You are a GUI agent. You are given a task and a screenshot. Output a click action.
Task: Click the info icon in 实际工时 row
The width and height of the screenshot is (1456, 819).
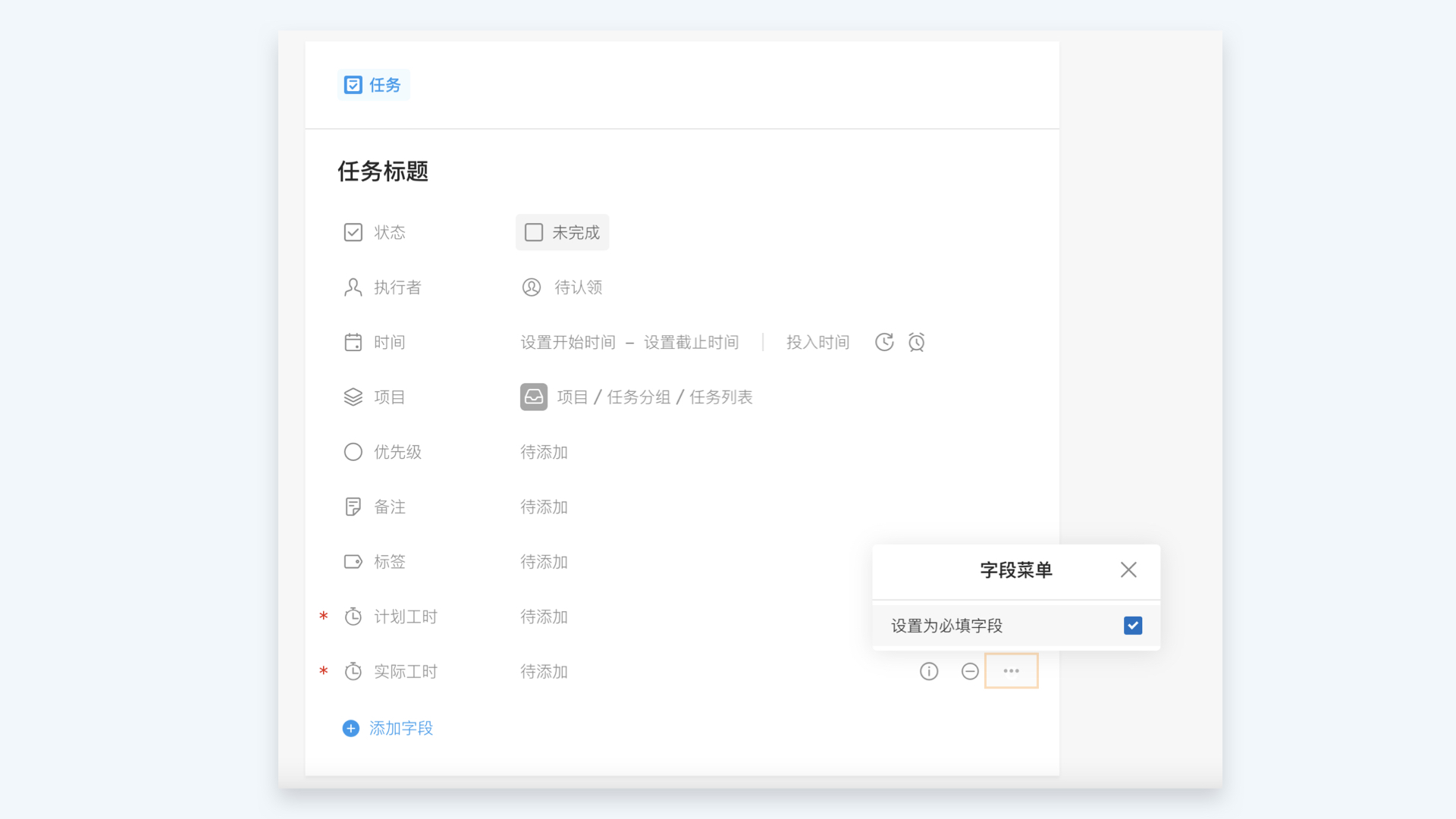(x=929, y=671)
